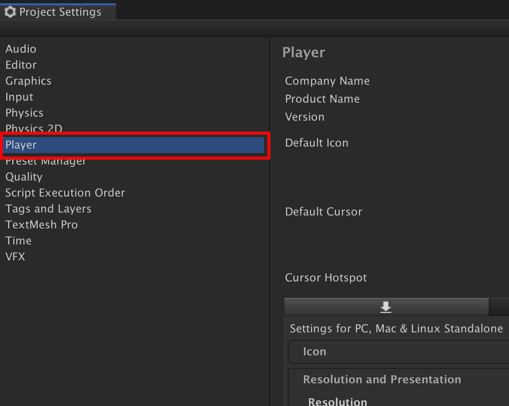Open Script Execution Order settings
509x406 pixels.
pos(65,193)
